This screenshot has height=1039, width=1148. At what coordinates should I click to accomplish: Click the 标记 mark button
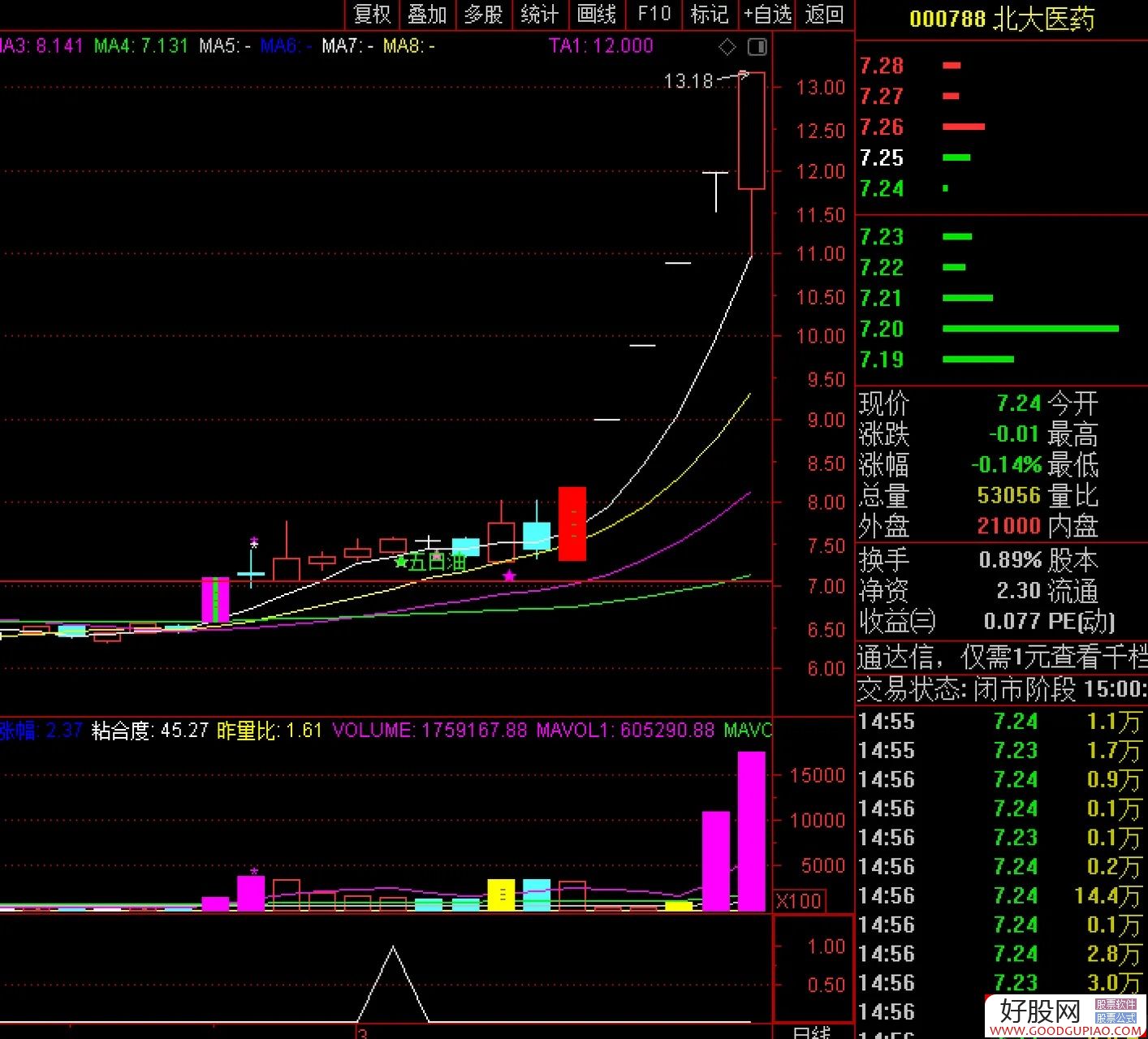[710, 15]
